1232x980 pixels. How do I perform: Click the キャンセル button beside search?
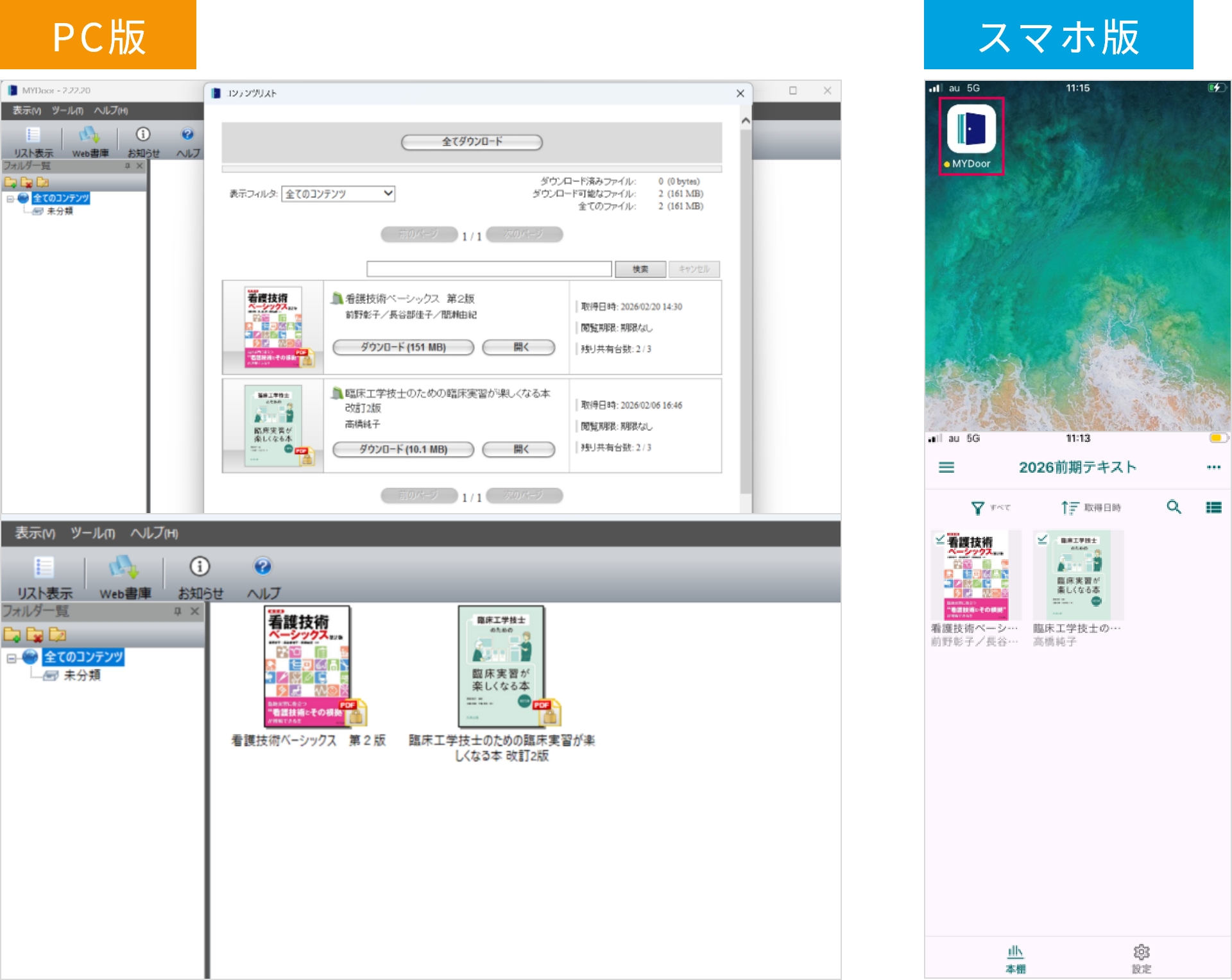(694, 269)
